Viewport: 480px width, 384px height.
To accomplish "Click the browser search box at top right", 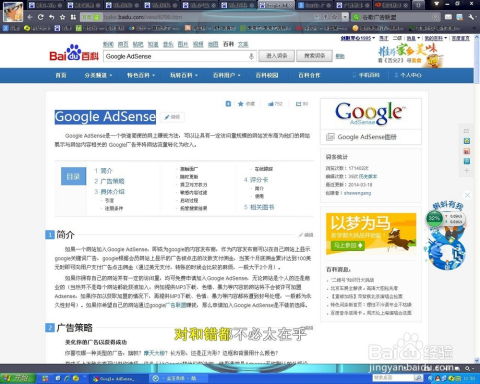I will 397,17.
